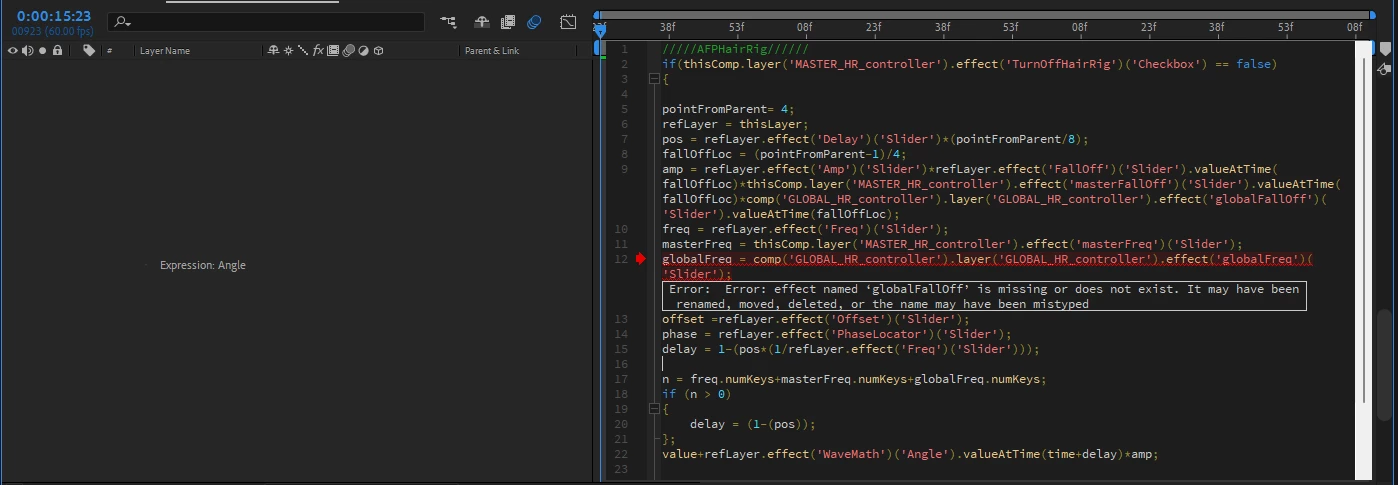Click the 'if (n > 0)' line

[696, 394]
